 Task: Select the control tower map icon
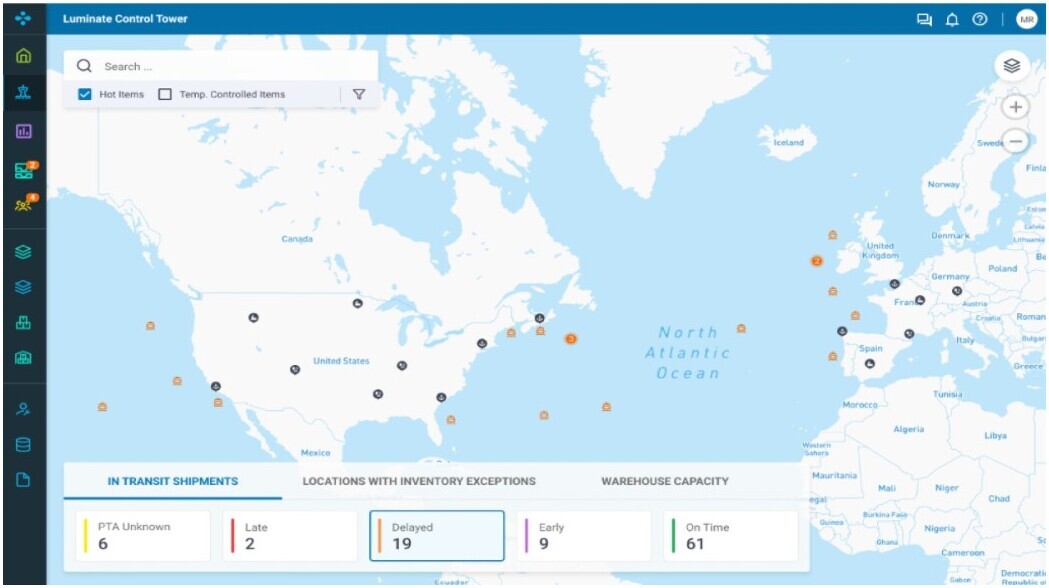23,92
